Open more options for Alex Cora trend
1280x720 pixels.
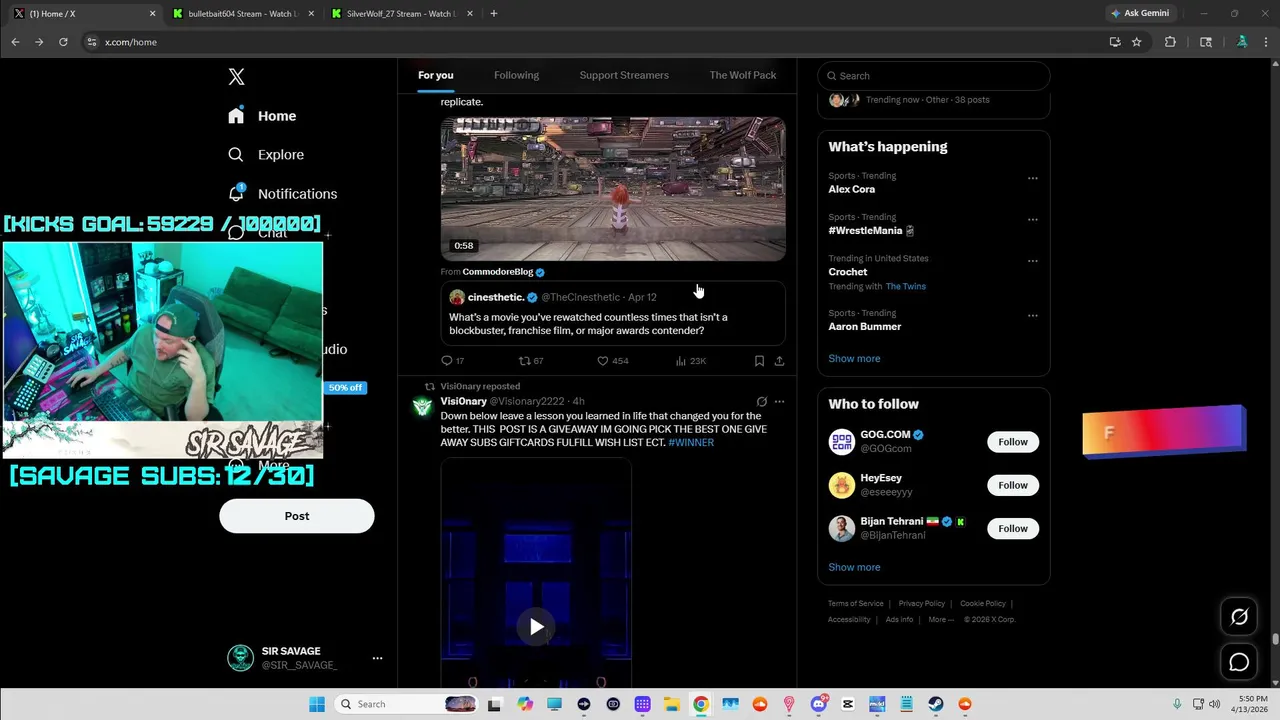click(x=1033, y=179)
